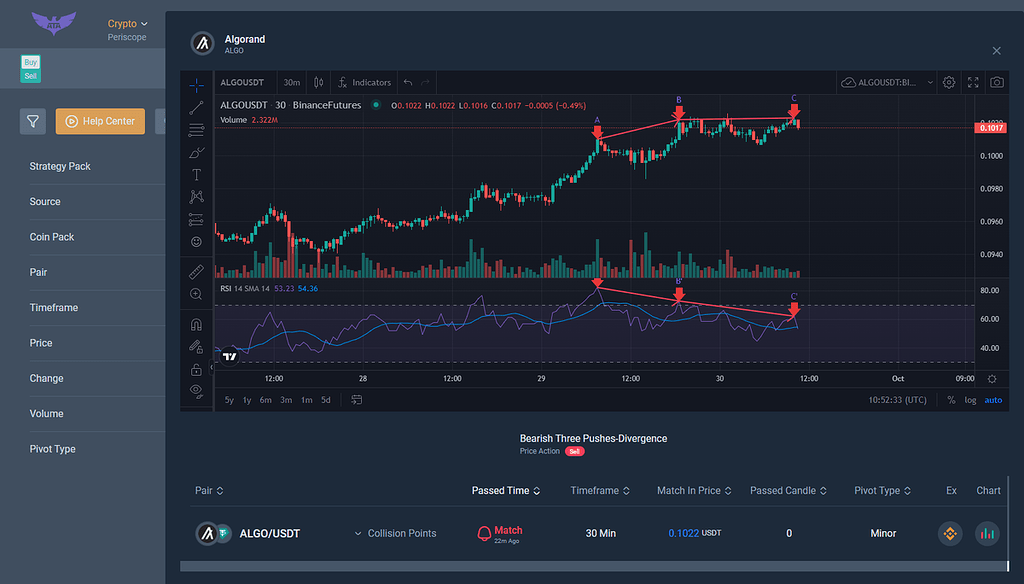Open chart settings via the gear icon
Image resolution: width=1024 pixels, height=584 pixels.
pyautogui.click(x=948, y=82)
